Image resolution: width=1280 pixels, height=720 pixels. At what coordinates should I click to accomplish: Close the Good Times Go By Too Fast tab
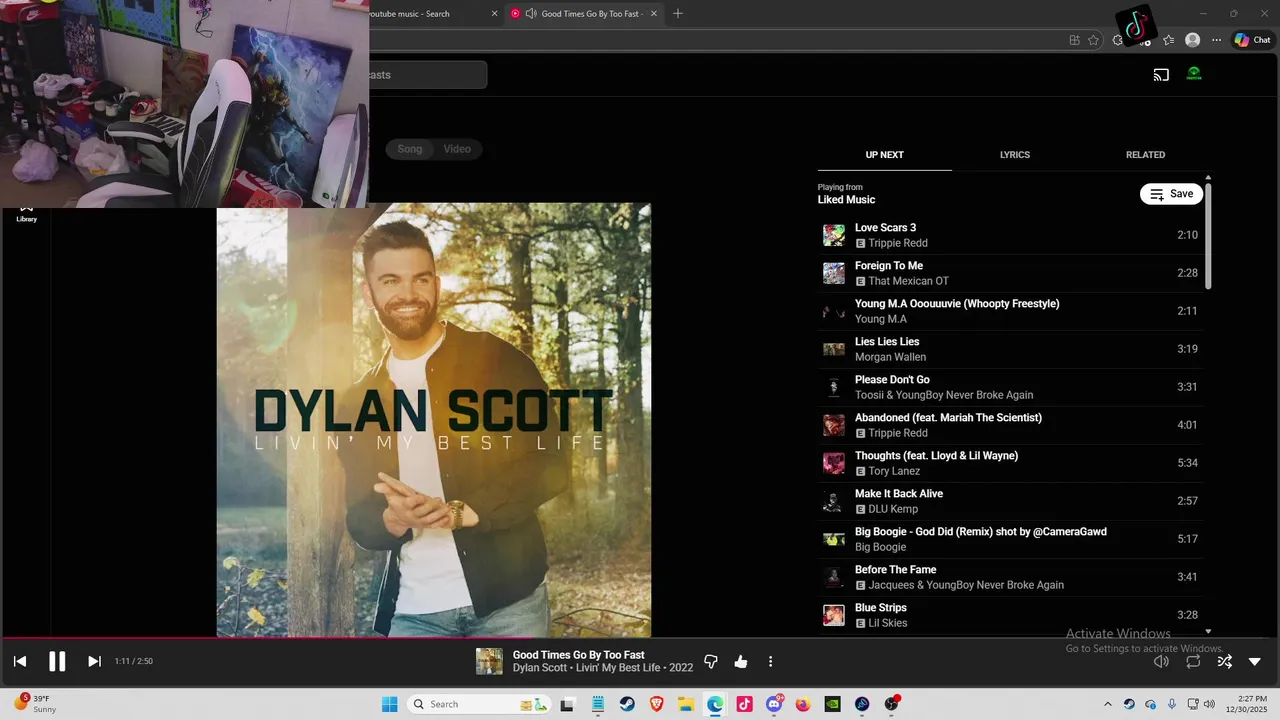tap(655, 14)
